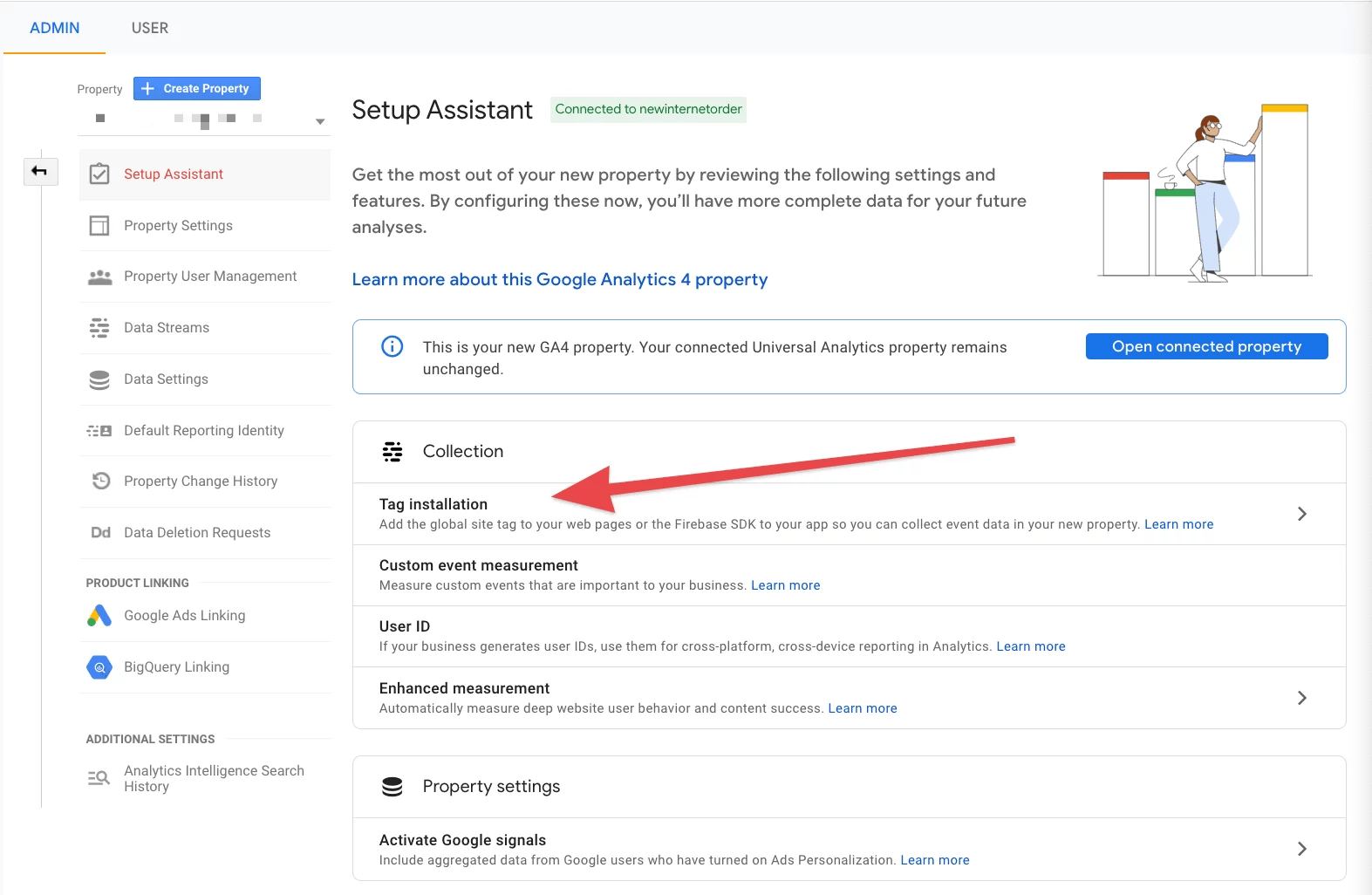Click the Data Deletion Requests Dd icon
This screenshot has height=895, width=1372.
tap(100, 533)
